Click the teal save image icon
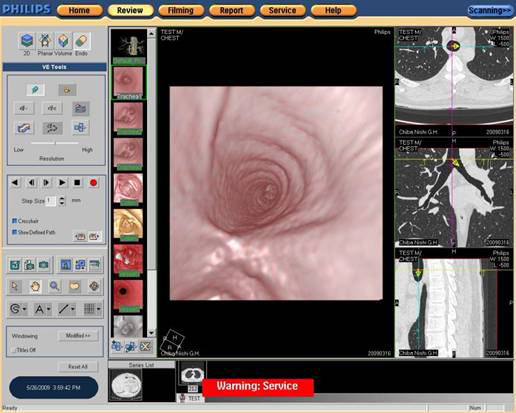Screen dimensions: 516x413 [x=15, y=265]
